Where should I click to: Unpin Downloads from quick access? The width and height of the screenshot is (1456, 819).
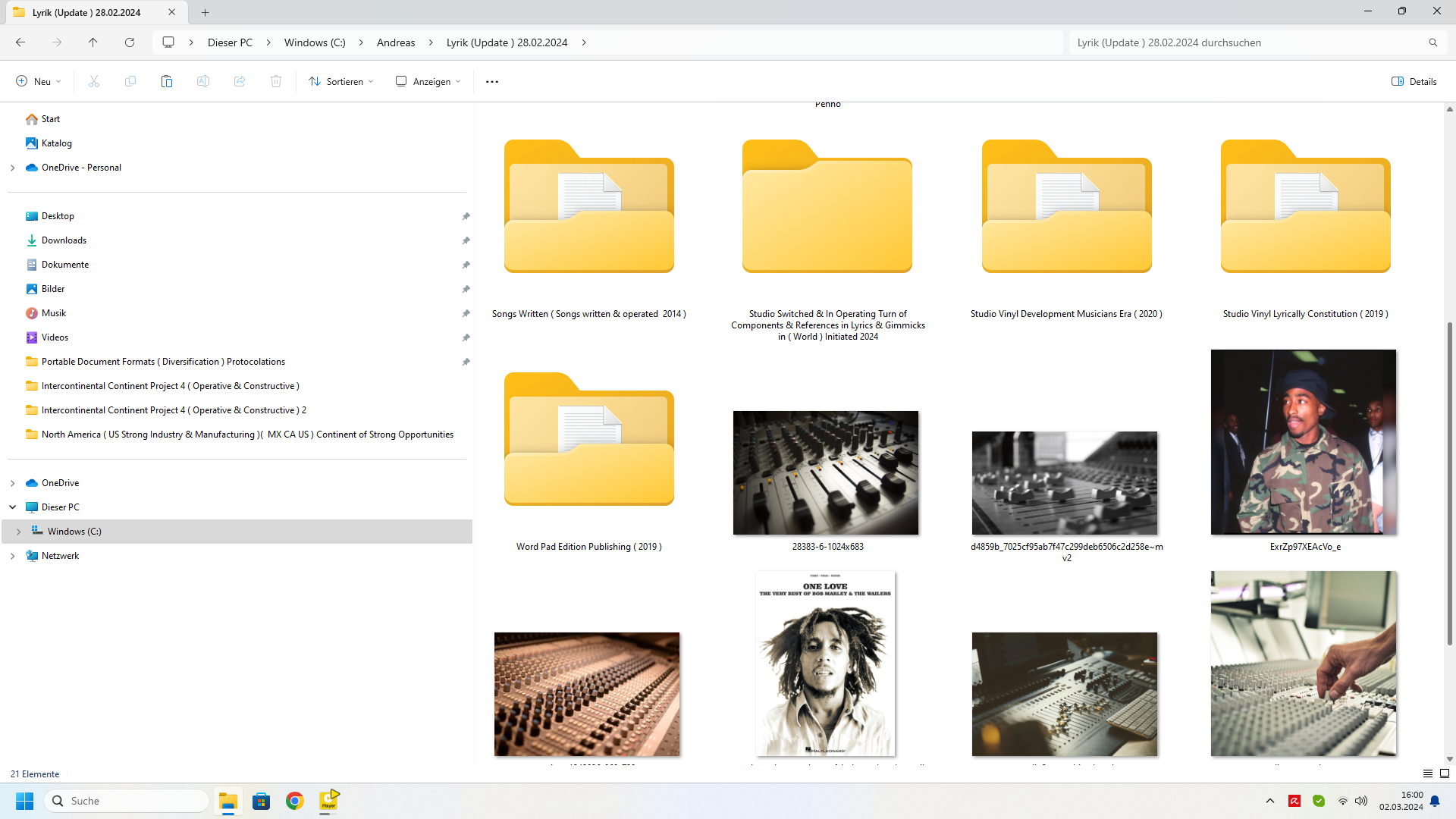click(x=466, y=240)
